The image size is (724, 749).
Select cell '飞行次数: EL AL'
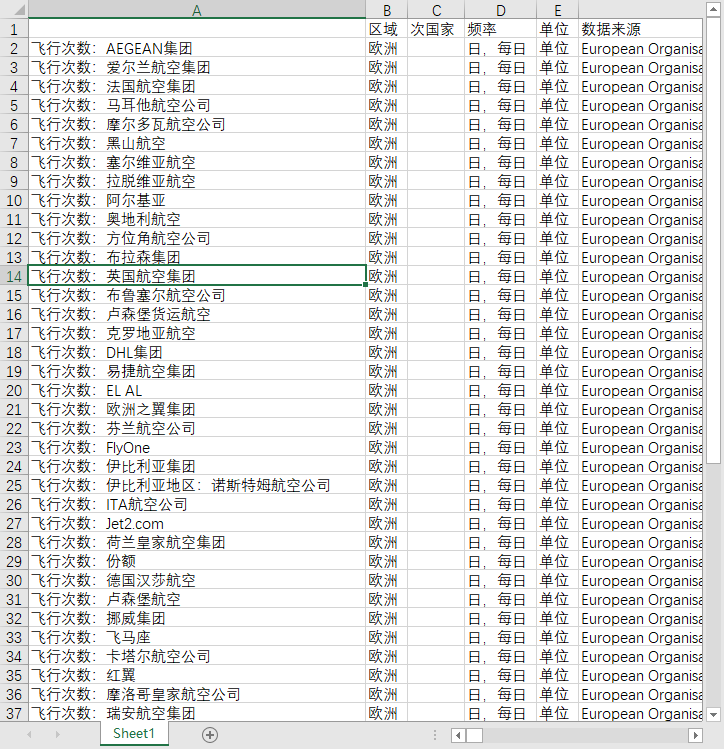(197, 390)
